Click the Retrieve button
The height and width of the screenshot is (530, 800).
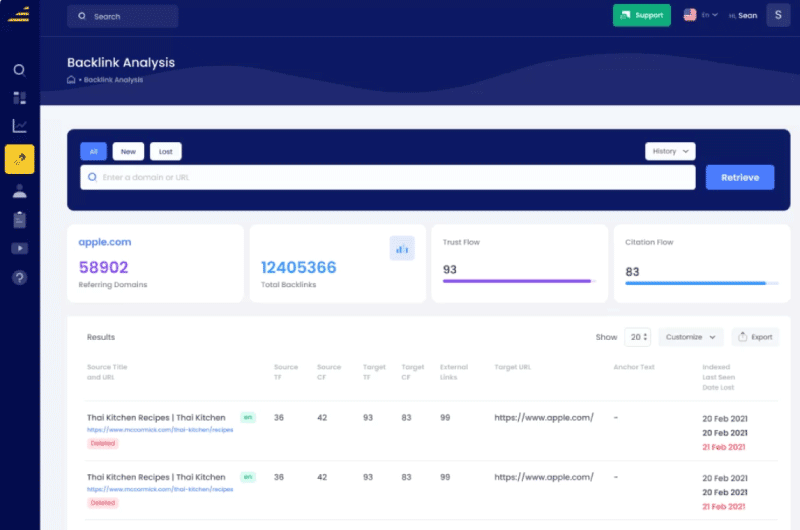(740, 178)
